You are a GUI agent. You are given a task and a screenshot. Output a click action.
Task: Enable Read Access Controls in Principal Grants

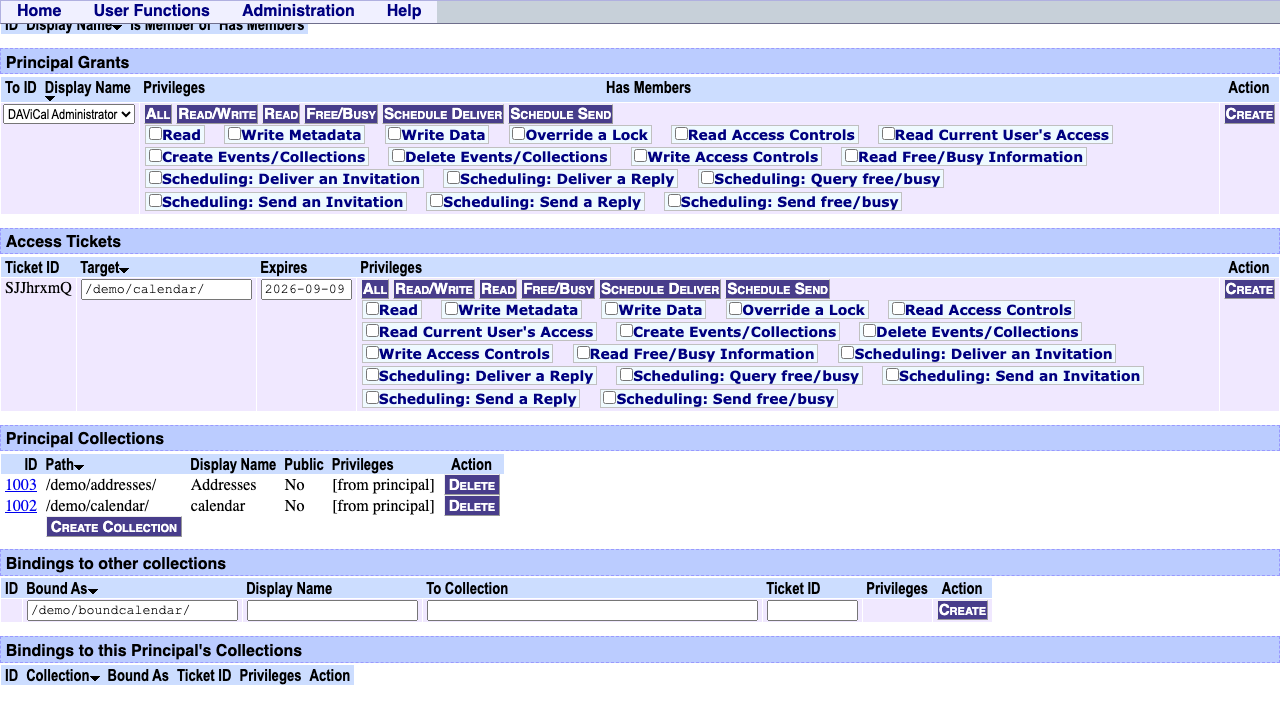(681, 133)
